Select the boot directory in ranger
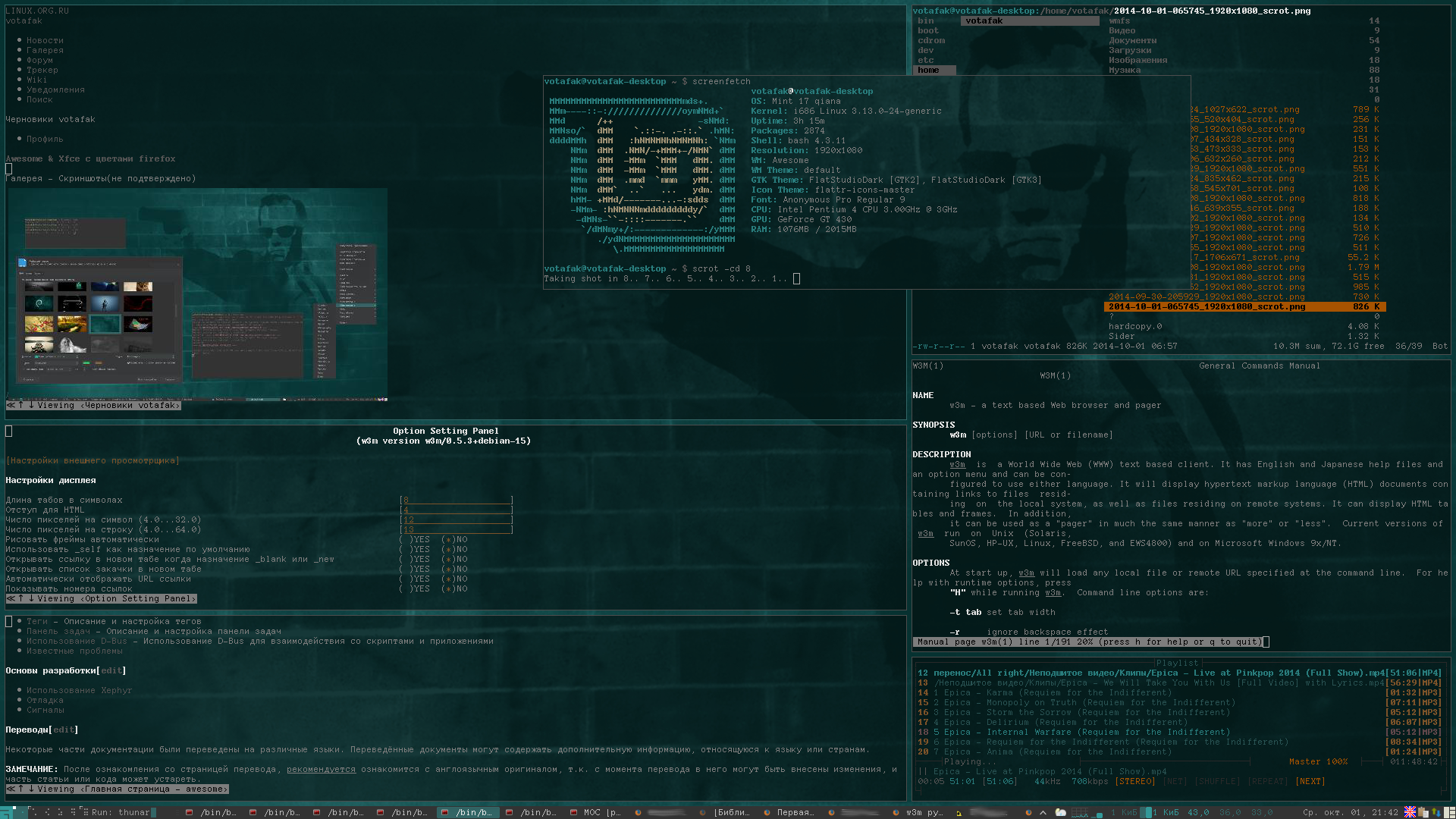1456x819 pixels. pyautogui.click(x=928, y=31)
